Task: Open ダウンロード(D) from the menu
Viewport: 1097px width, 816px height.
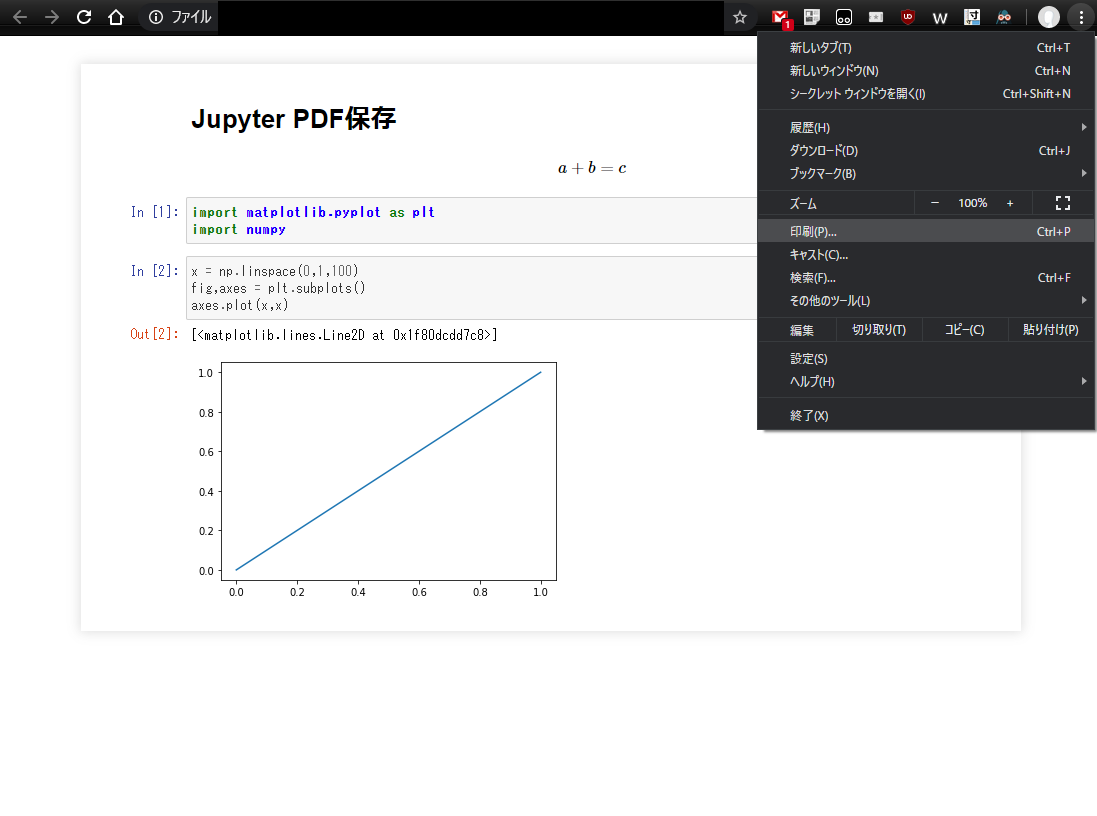Action: pyautogui.click(x=926, y=150)
